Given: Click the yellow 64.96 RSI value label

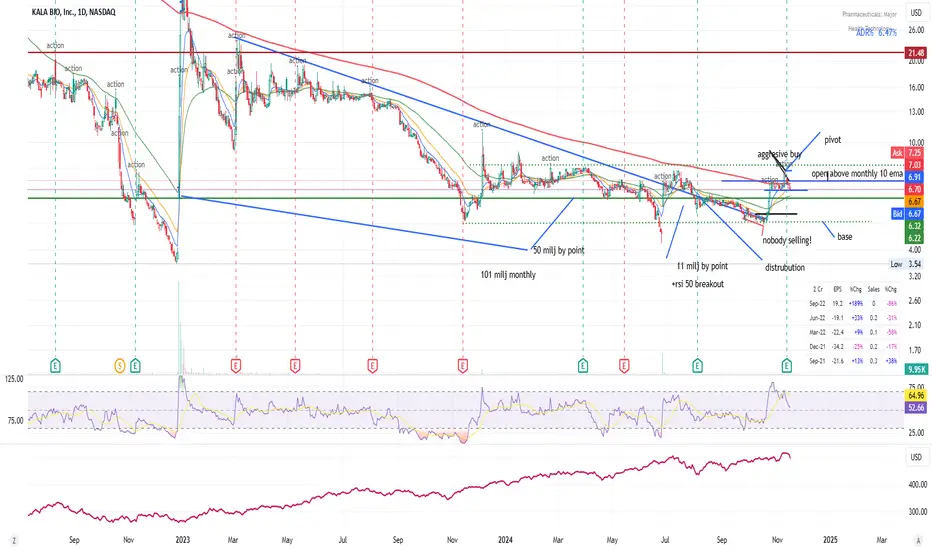Looking at the screenshot, I should [916, 395].
